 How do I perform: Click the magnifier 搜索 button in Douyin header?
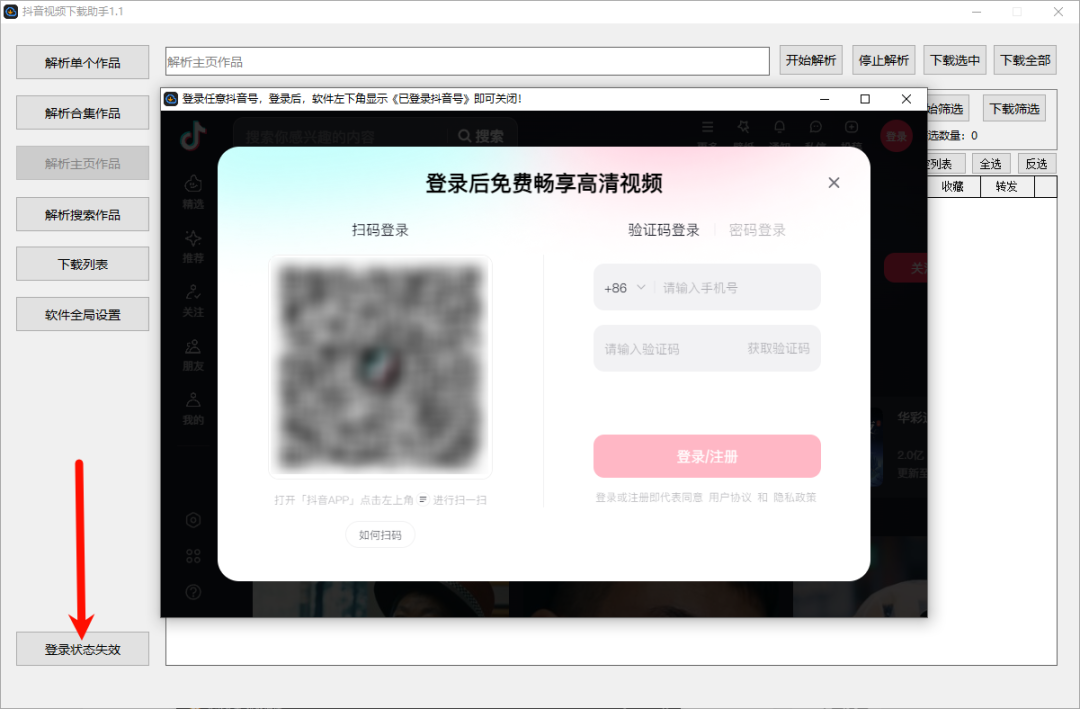[x=481, y=136]
